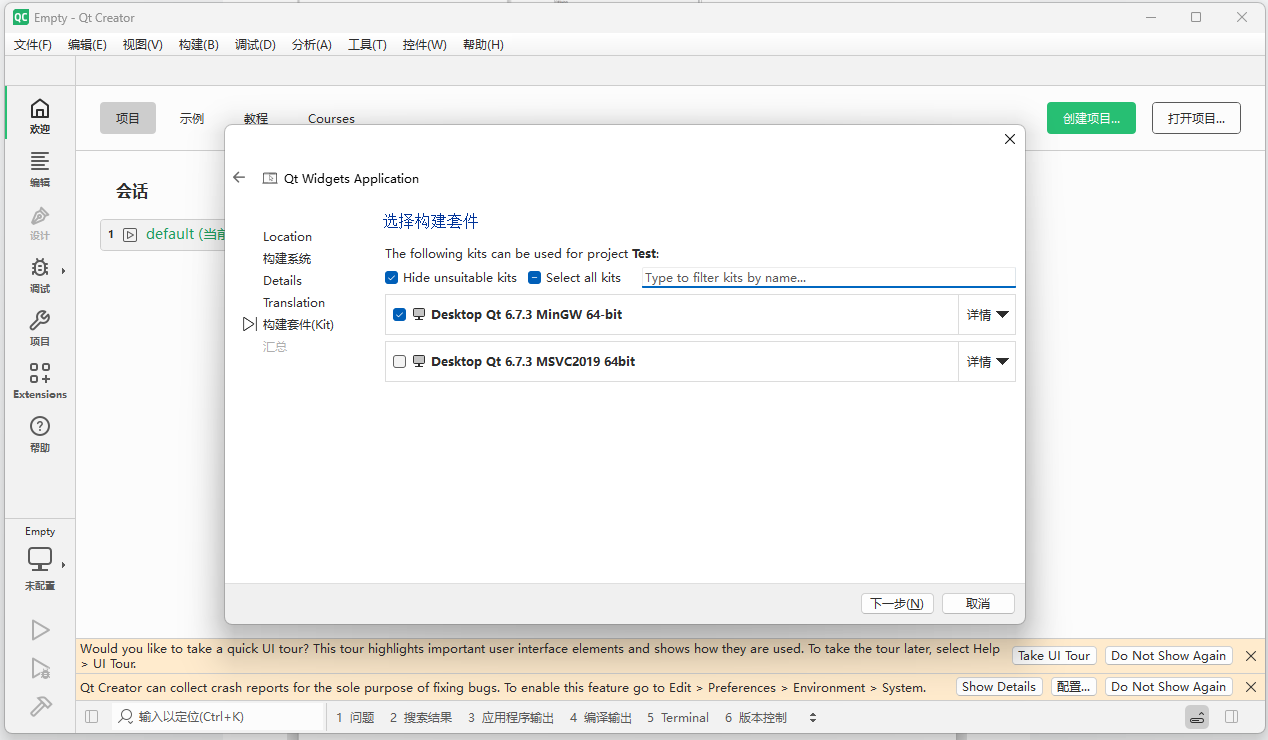Go back using wizard back arrow
This screenshot has width=1268, height=740.
pyautogui.click(x=239, y=177)
